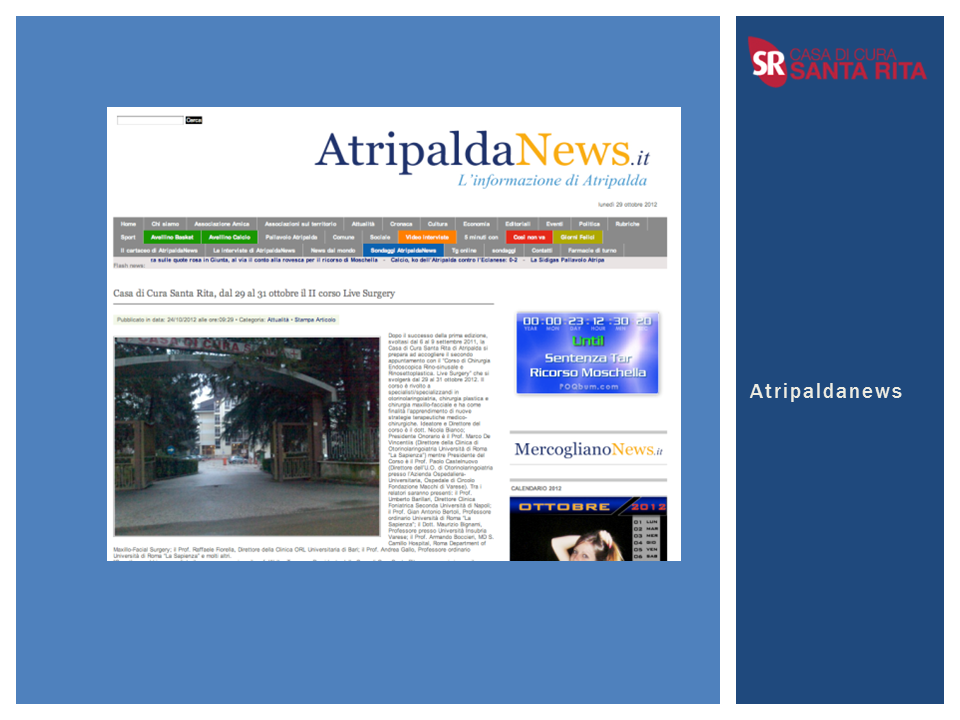The height and width of the screenshot is (720, 960).
Task: Open the Tg online menu item
Action: tap(464, 250)
